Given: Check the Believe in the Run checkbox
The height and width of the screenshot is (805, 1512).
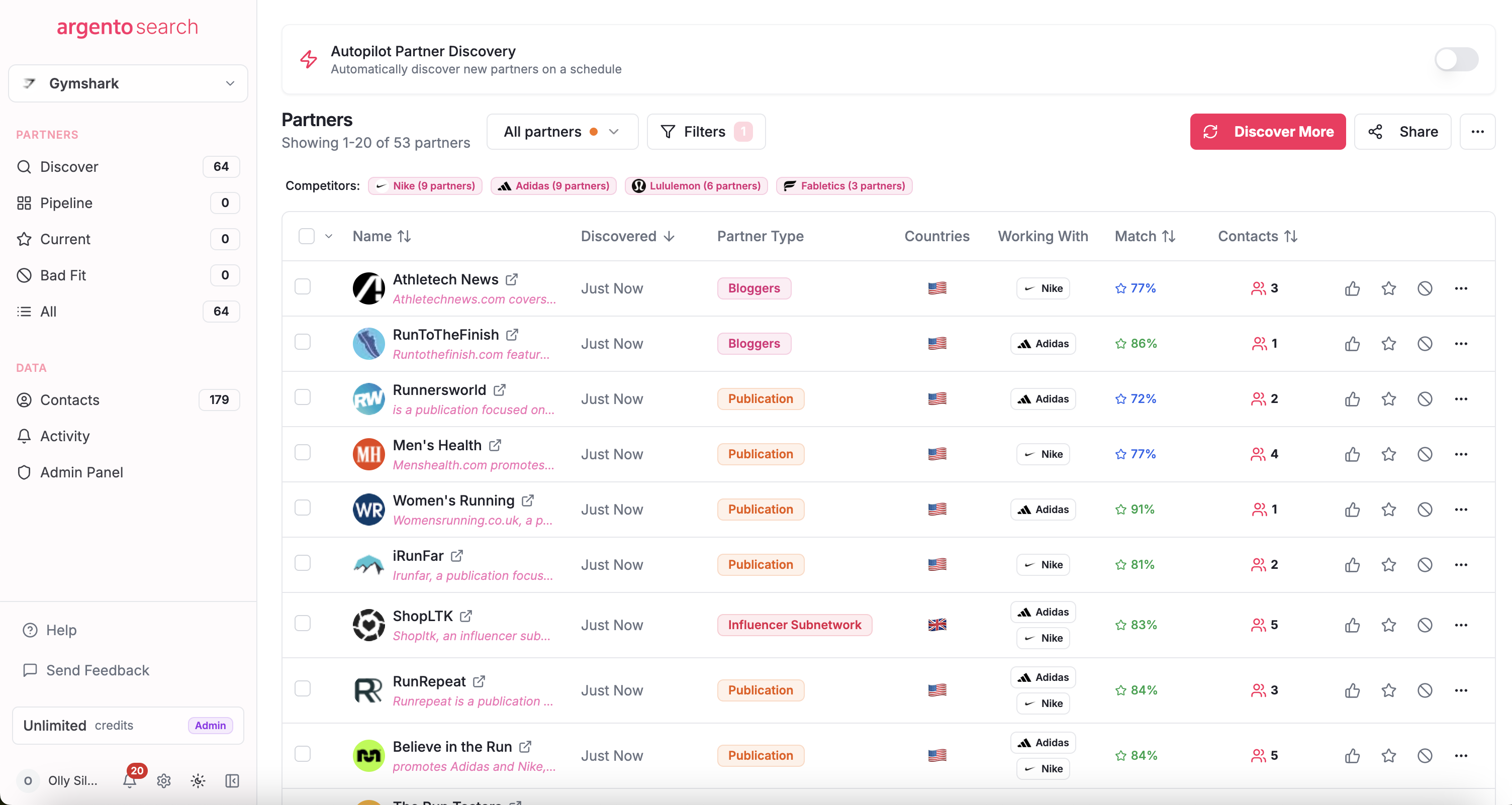Looking at the screenshot, I should tap(302, 754).
